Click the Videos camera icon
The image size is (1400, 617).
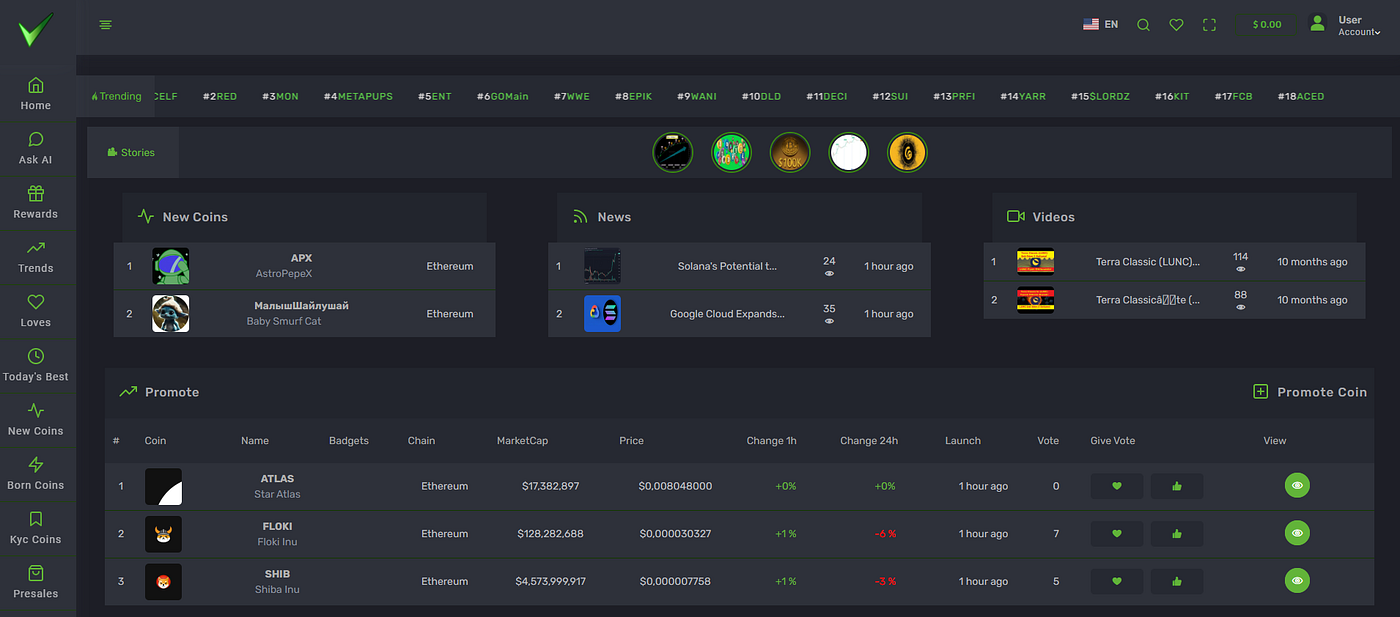(x=1016, y=216)
